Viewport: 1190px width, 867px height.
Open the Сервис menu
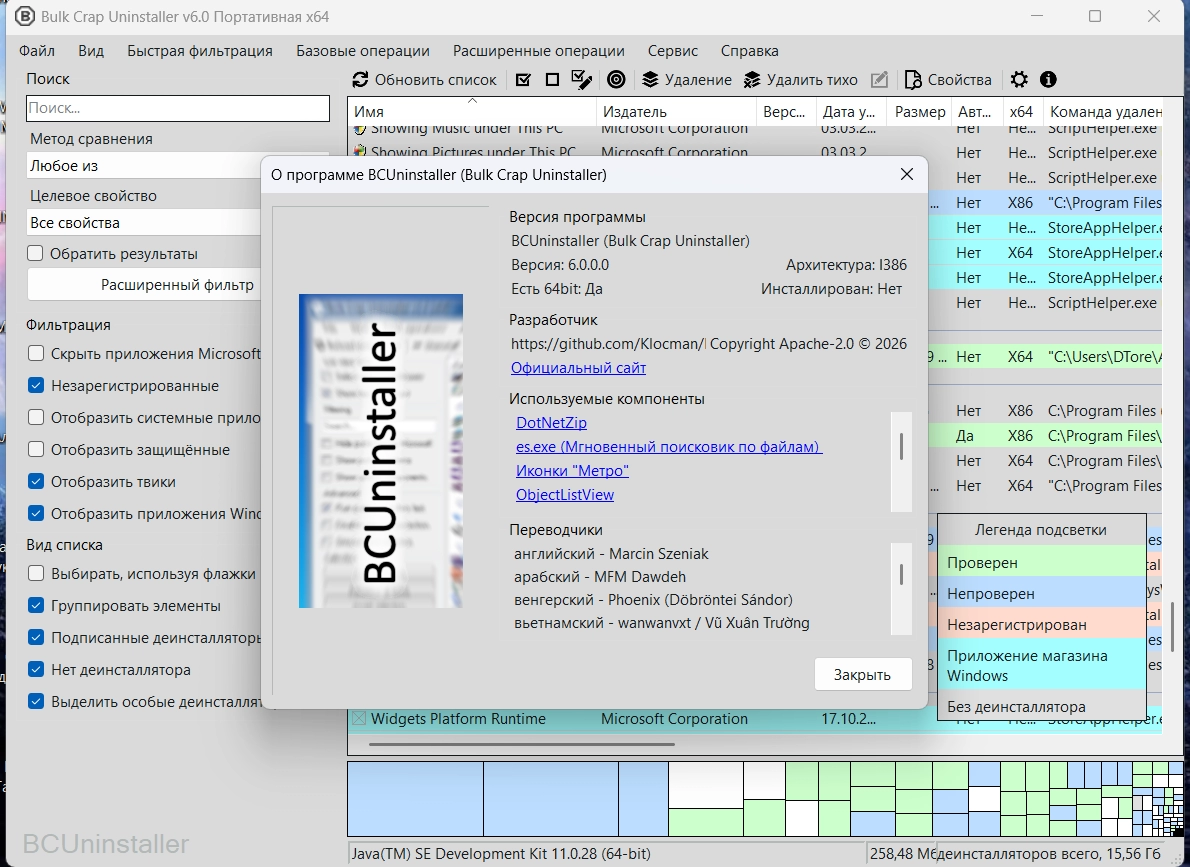[672, 51]
